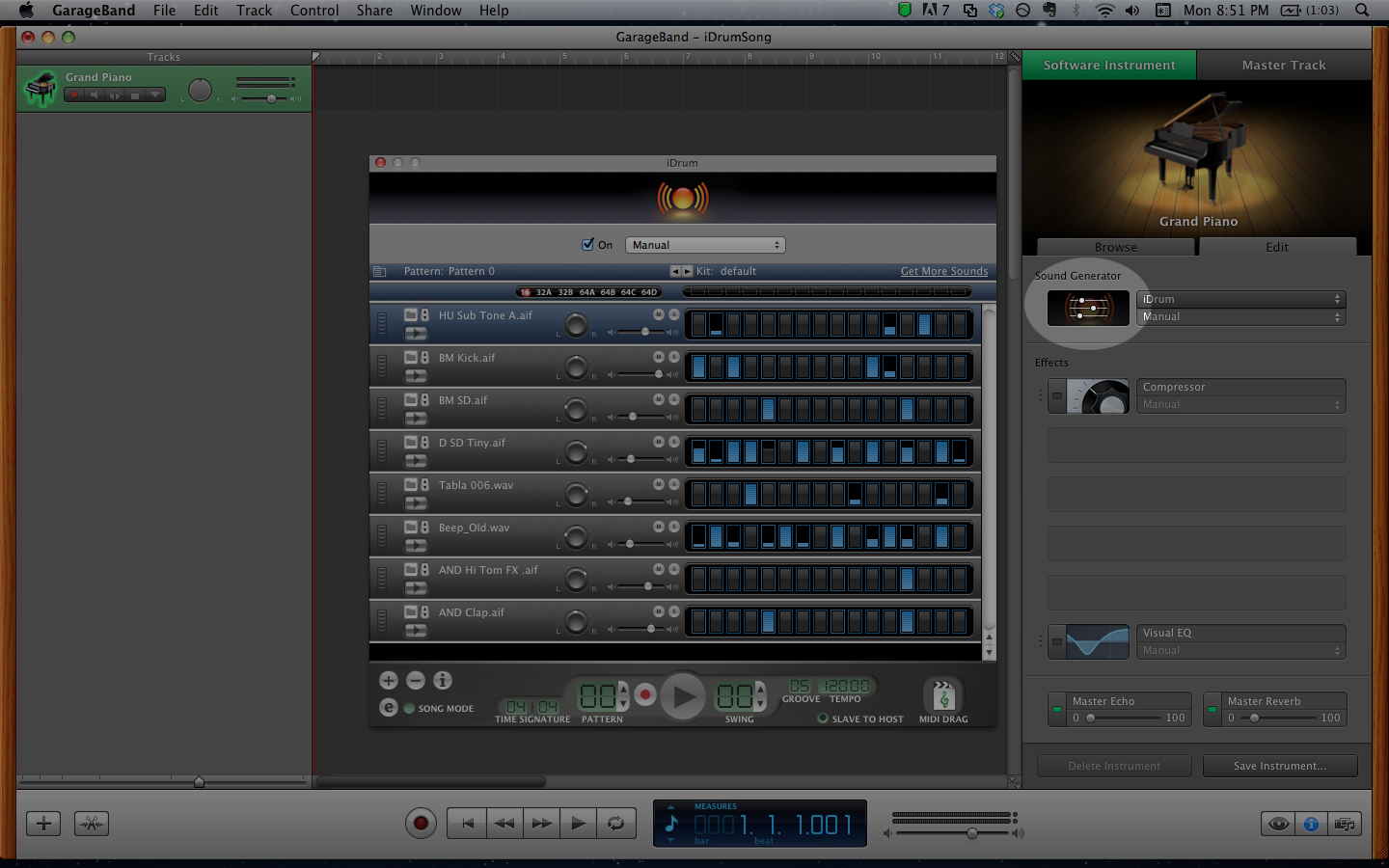
Task: Open the Manual preset dropdown in iDrum
Action: (x=705, y=245)
